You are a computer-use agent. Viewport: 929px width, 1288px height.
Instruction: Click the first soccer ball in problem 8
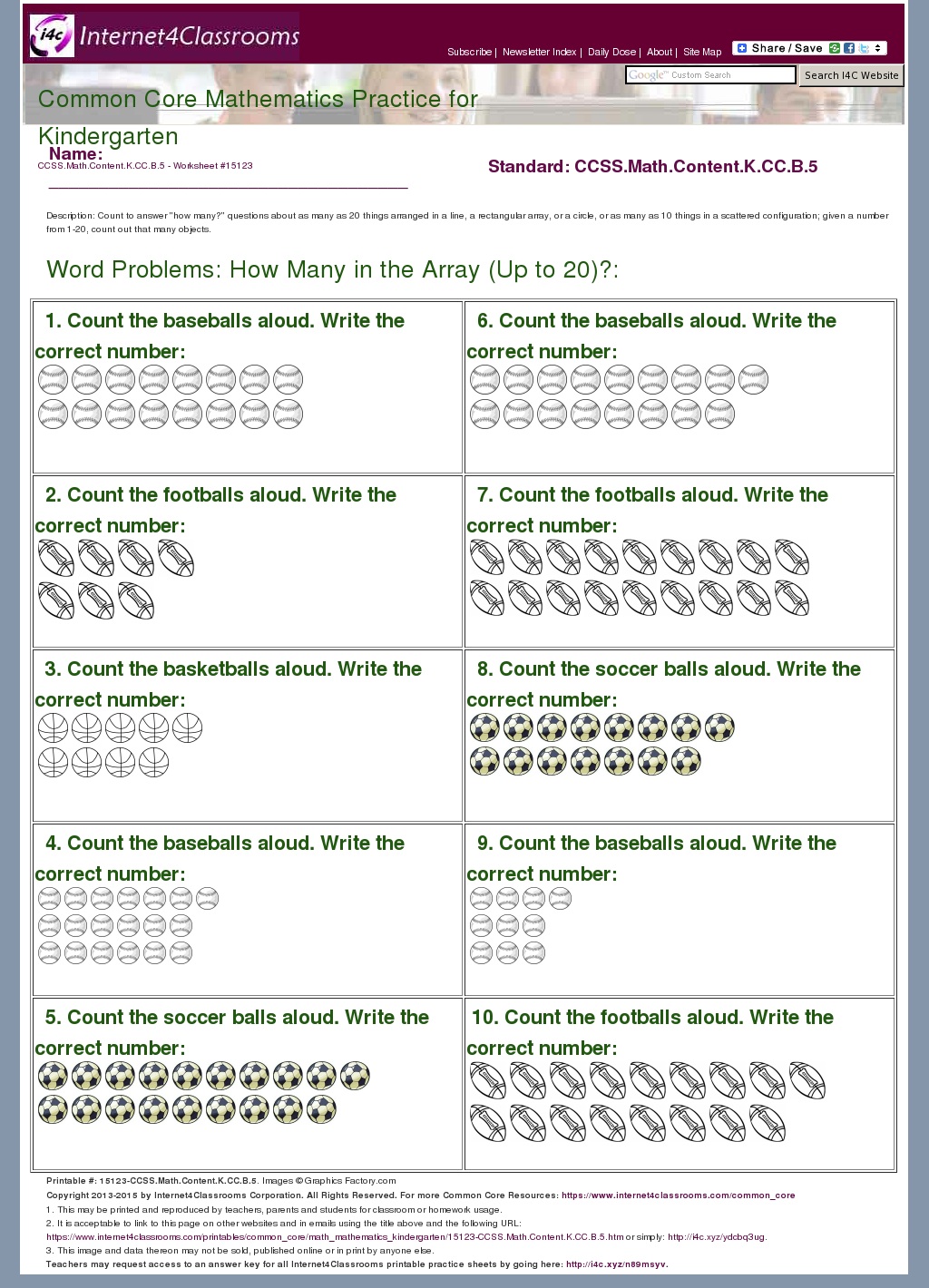click(484, 727)
